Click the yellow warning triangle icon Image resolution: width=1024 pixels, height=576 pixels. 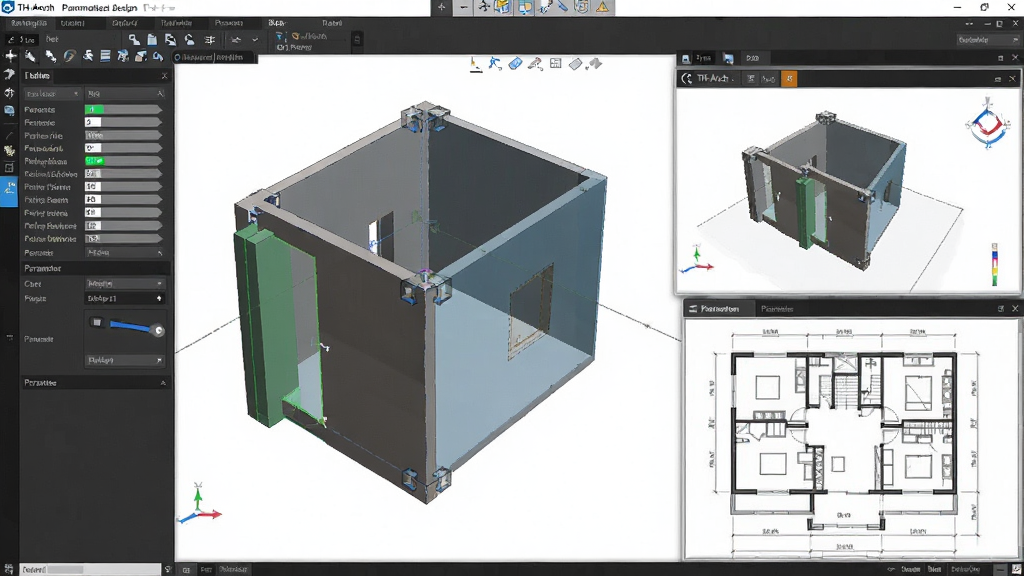point(602,7)
